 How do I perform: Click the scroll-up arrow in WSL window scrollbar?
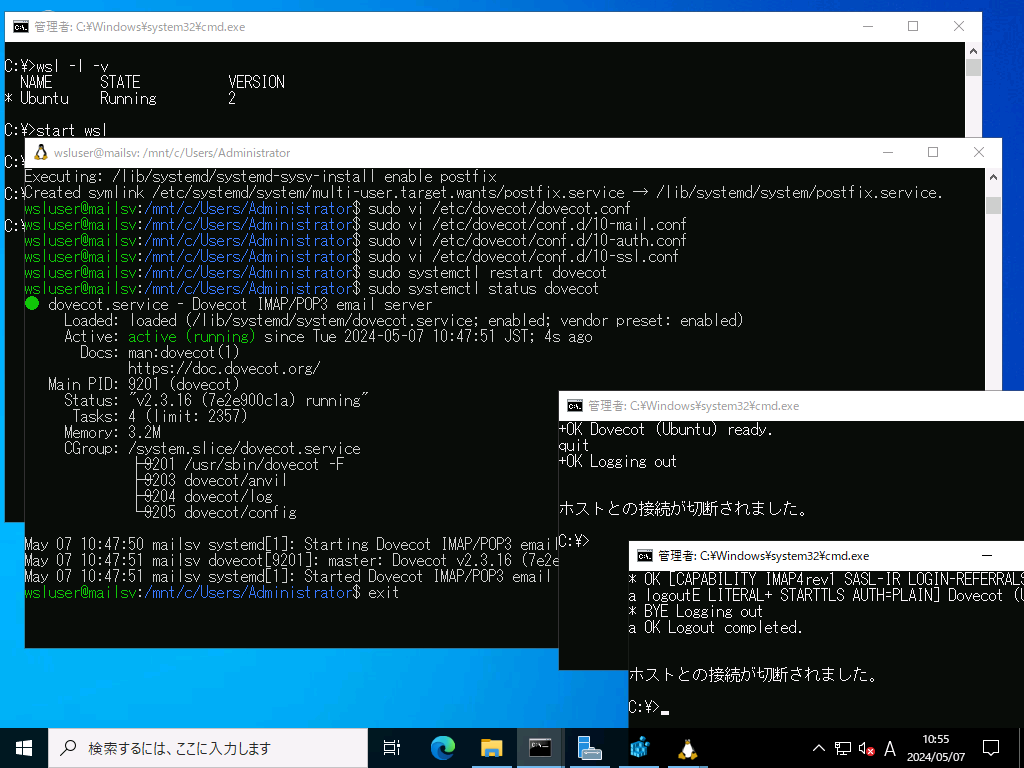[992, 177]
